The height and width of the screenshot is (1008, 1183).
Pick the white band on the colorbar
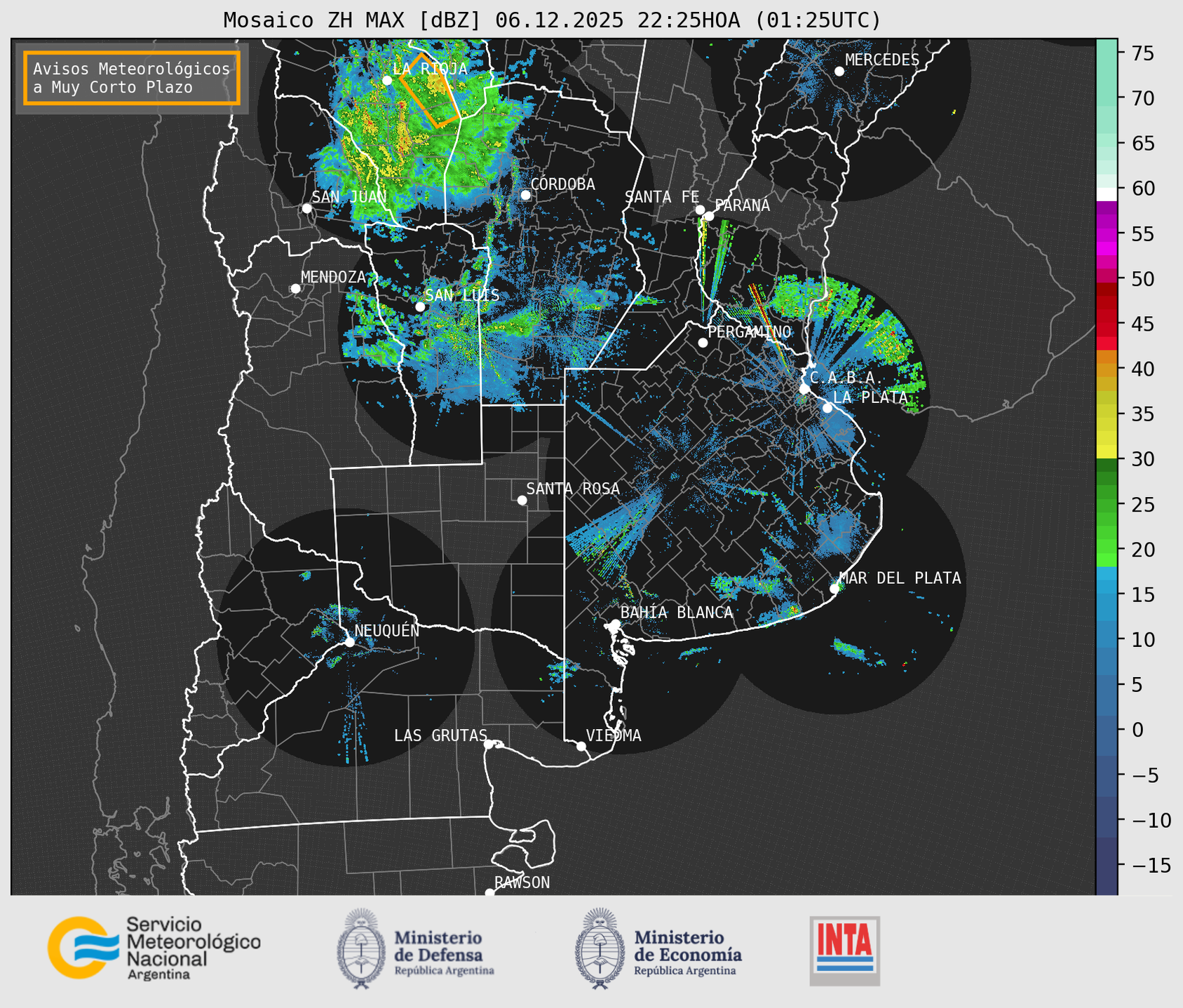pyautogui.click(x=1107, y=194)
